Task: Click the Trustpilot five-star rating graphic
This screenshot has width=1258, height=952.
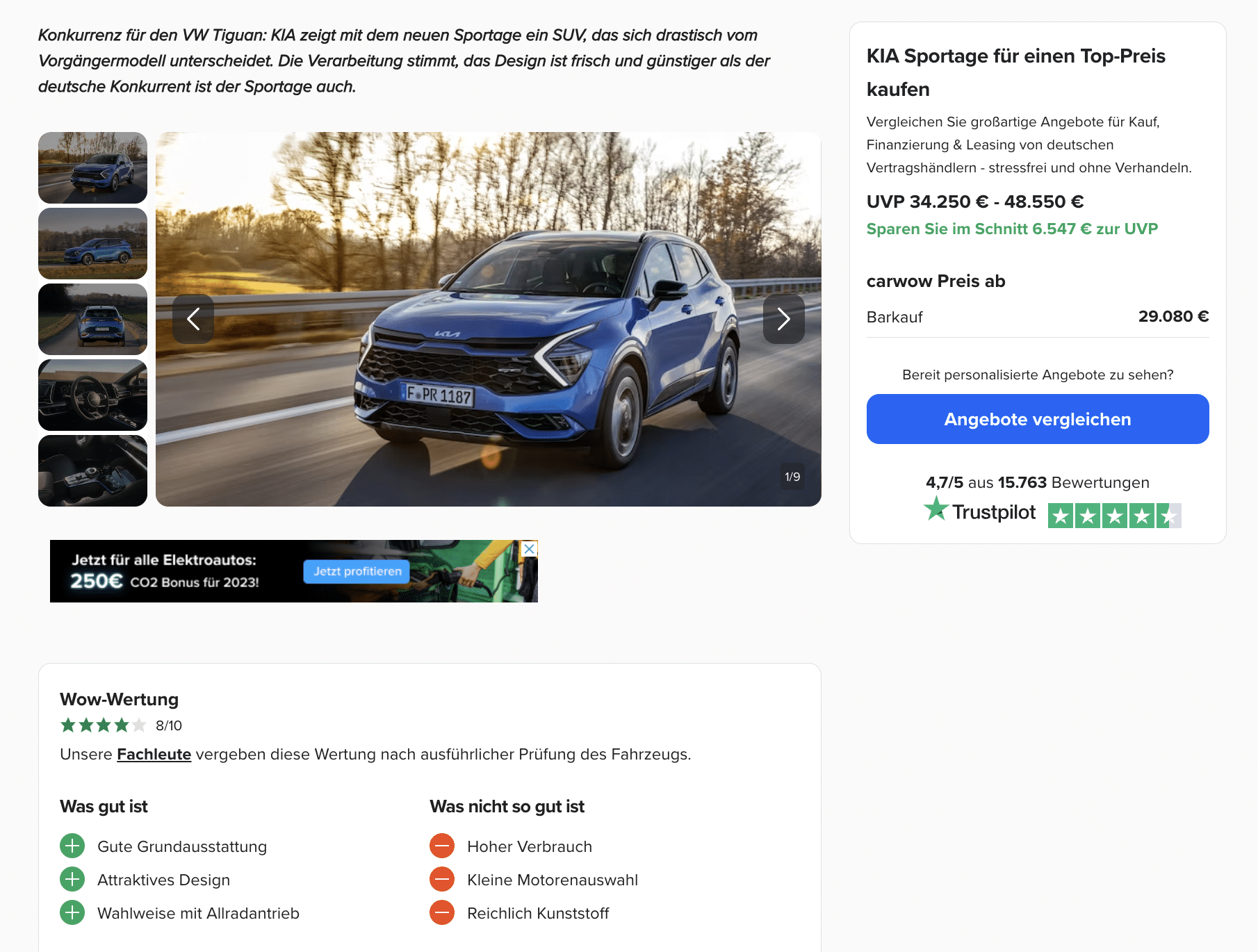Action: 1114,516
